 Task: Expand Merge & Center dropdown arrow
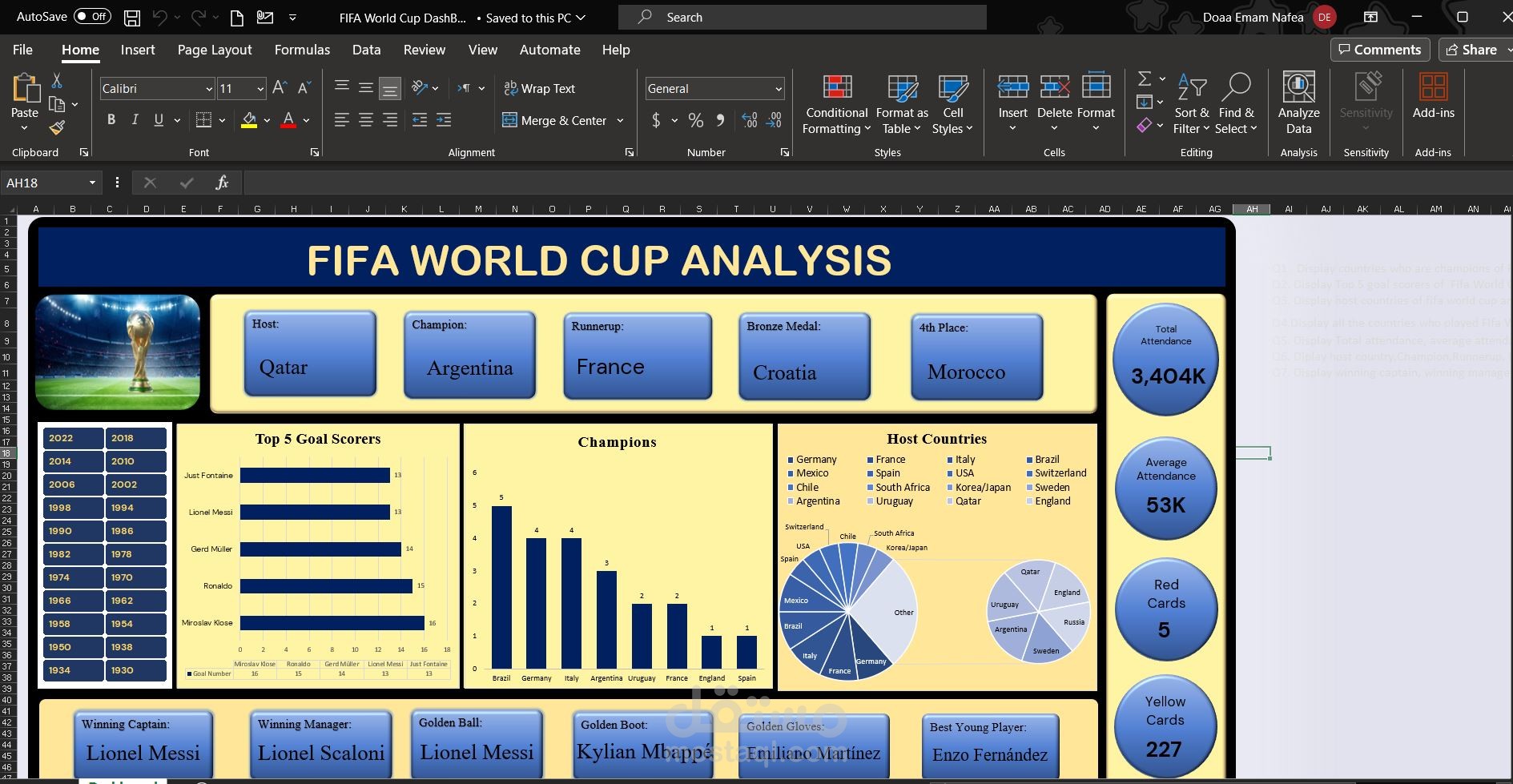620,121
